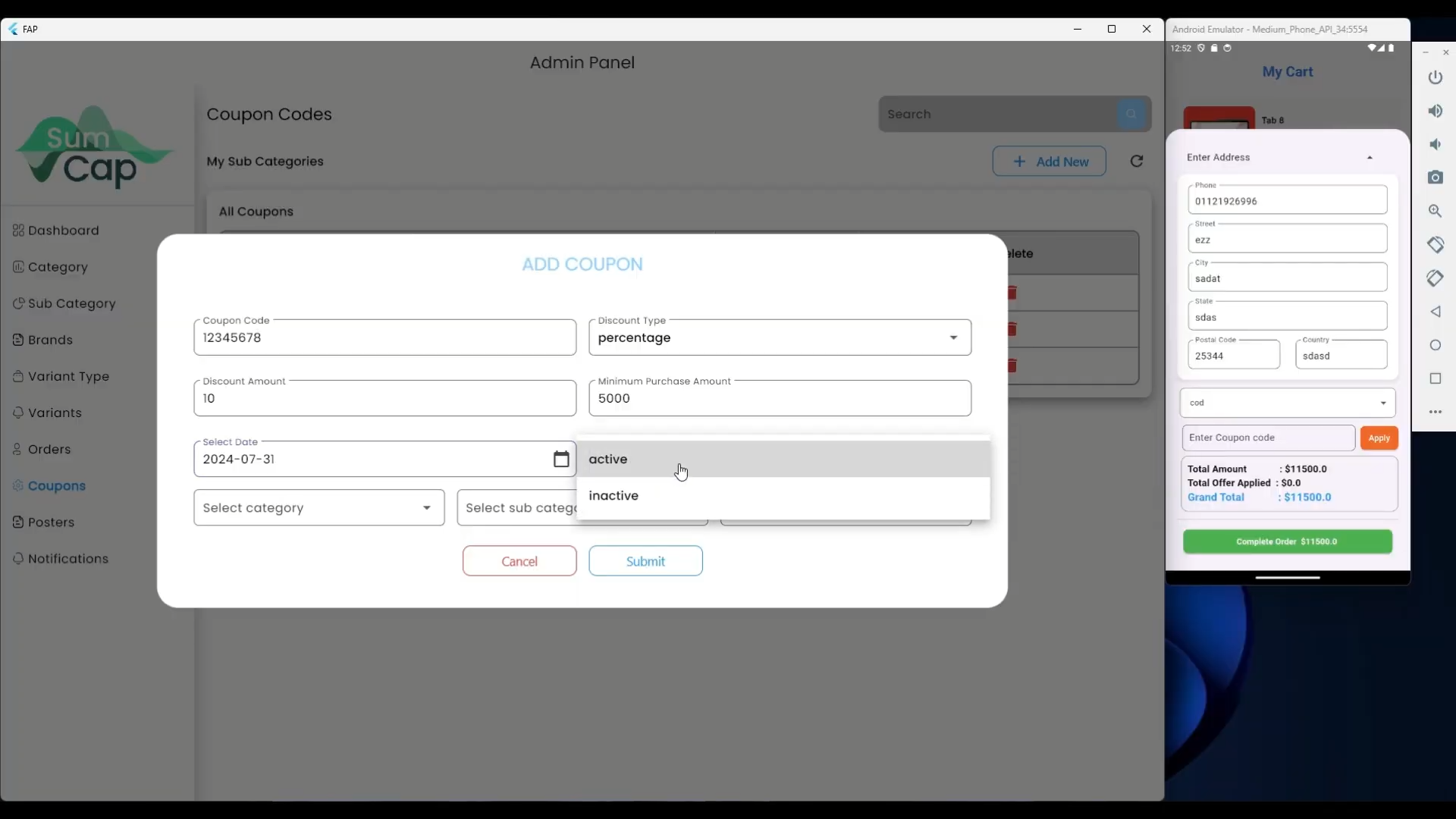Apply the entered coupon code

pyautogui.click(x=1379, y=438)
